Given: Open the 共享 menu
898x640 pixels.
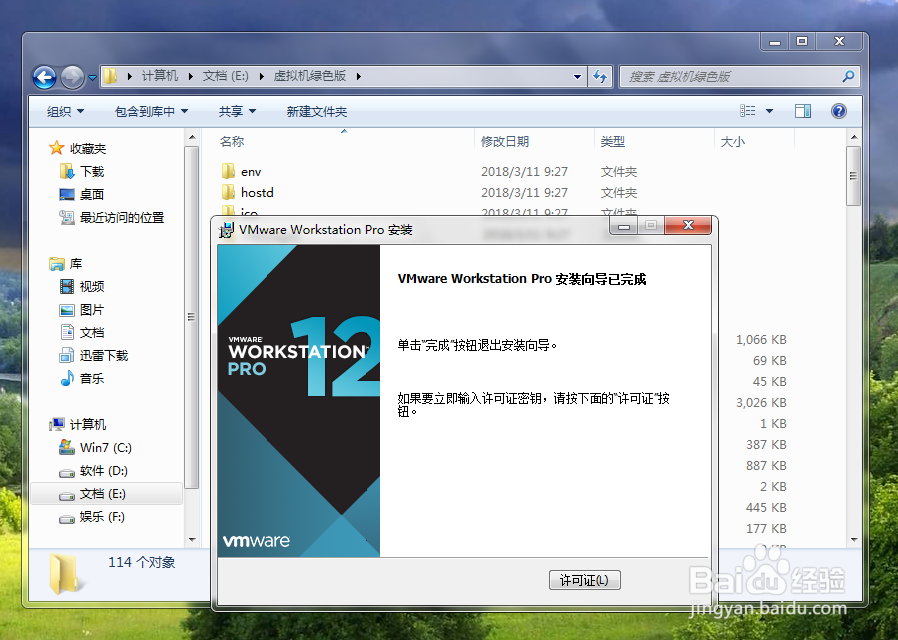Looking at the screenshot, I should (237, 112).
